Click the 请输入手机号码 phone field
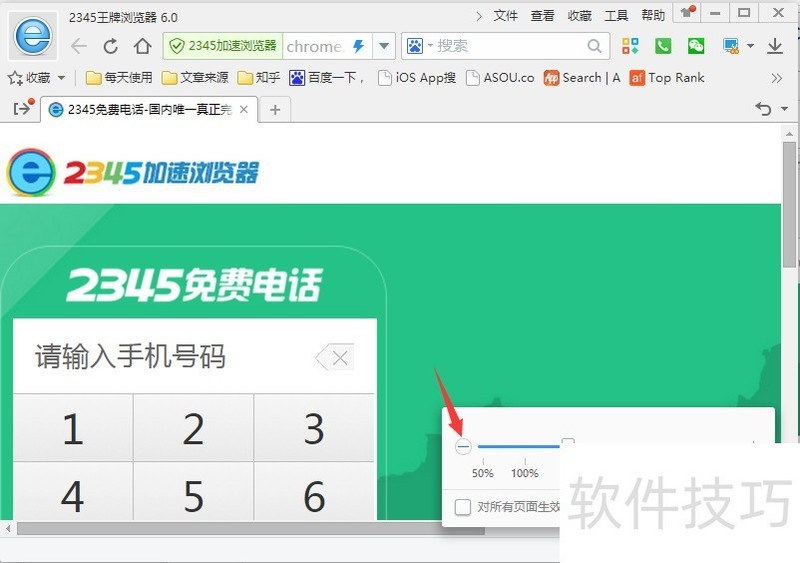Screen dimensions: 800x563 pyautogui.click(x=194, y=356)
